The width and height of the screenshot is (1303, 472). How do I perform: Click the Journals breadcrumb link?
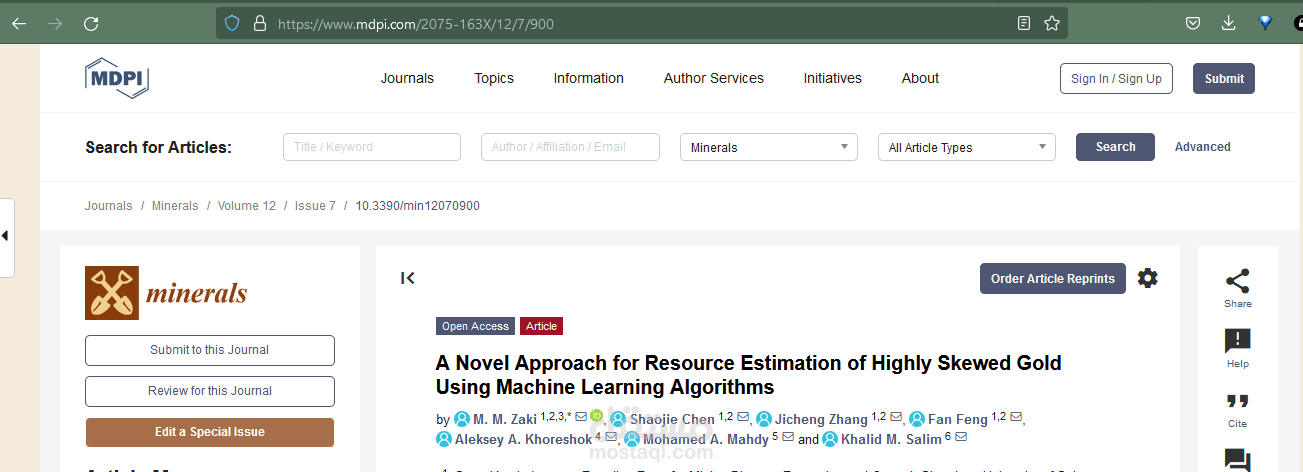point(108,206)
